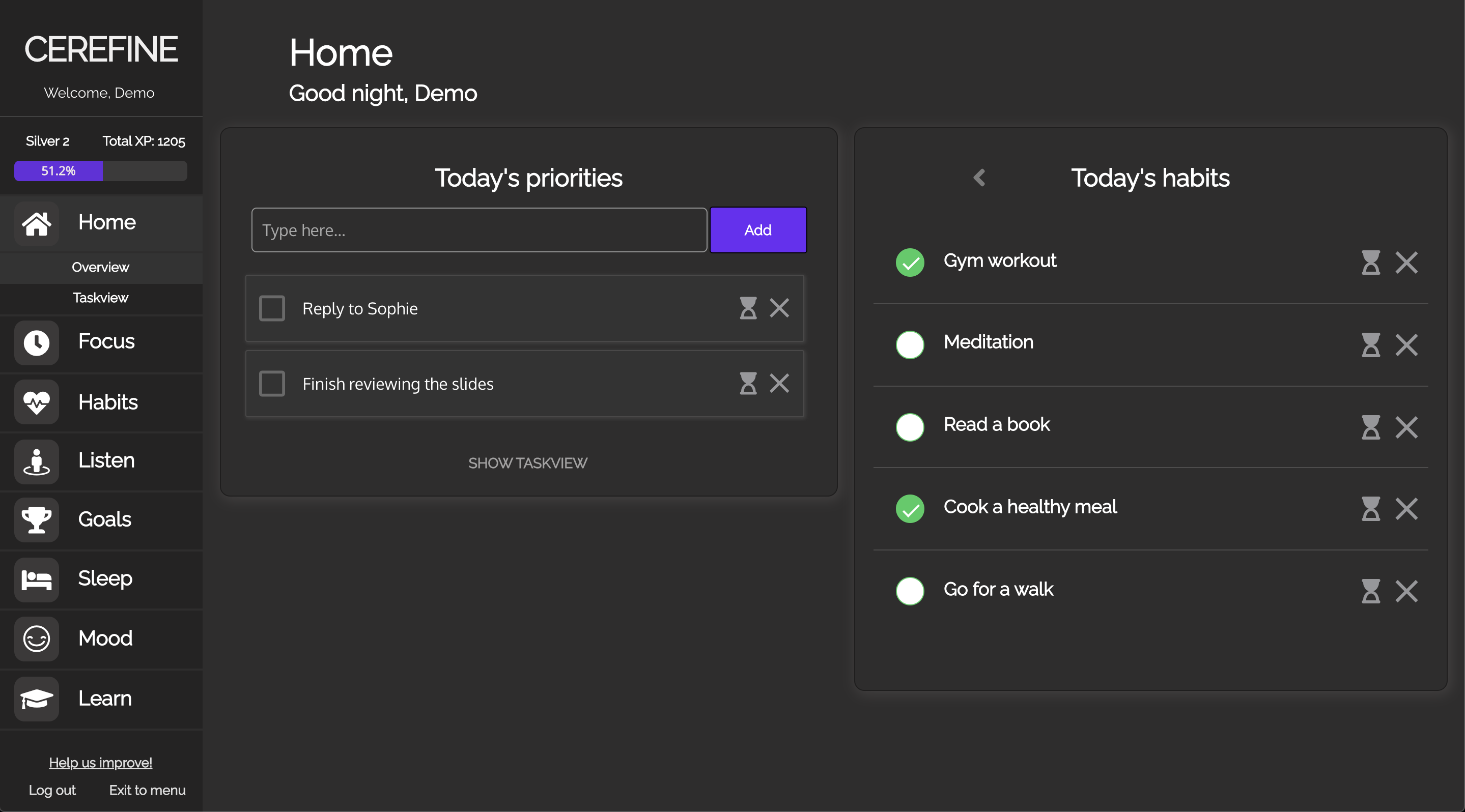Click SHOW TASKVIEW link

[528, 463]
